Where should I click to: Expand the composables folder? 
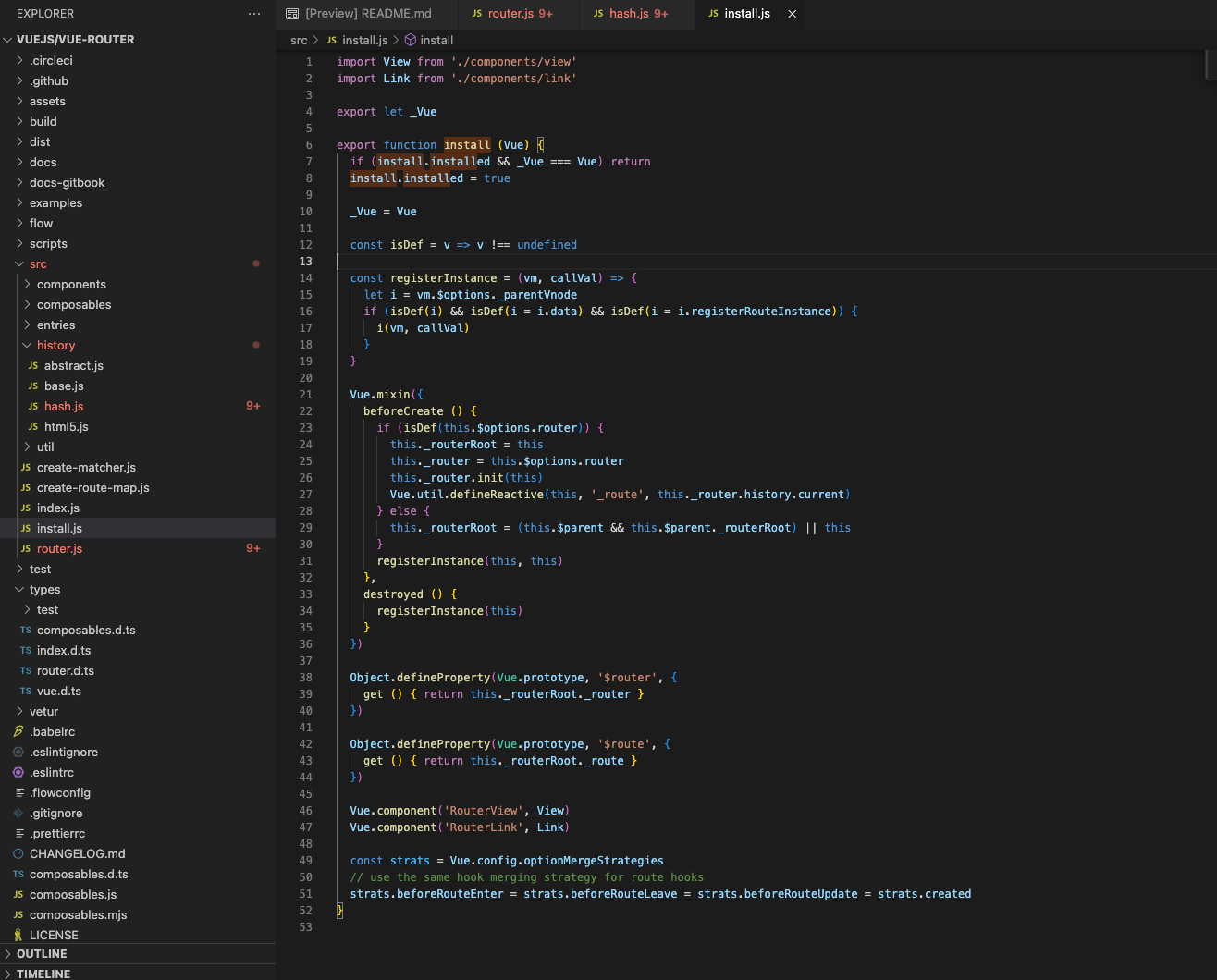point(28,305)
